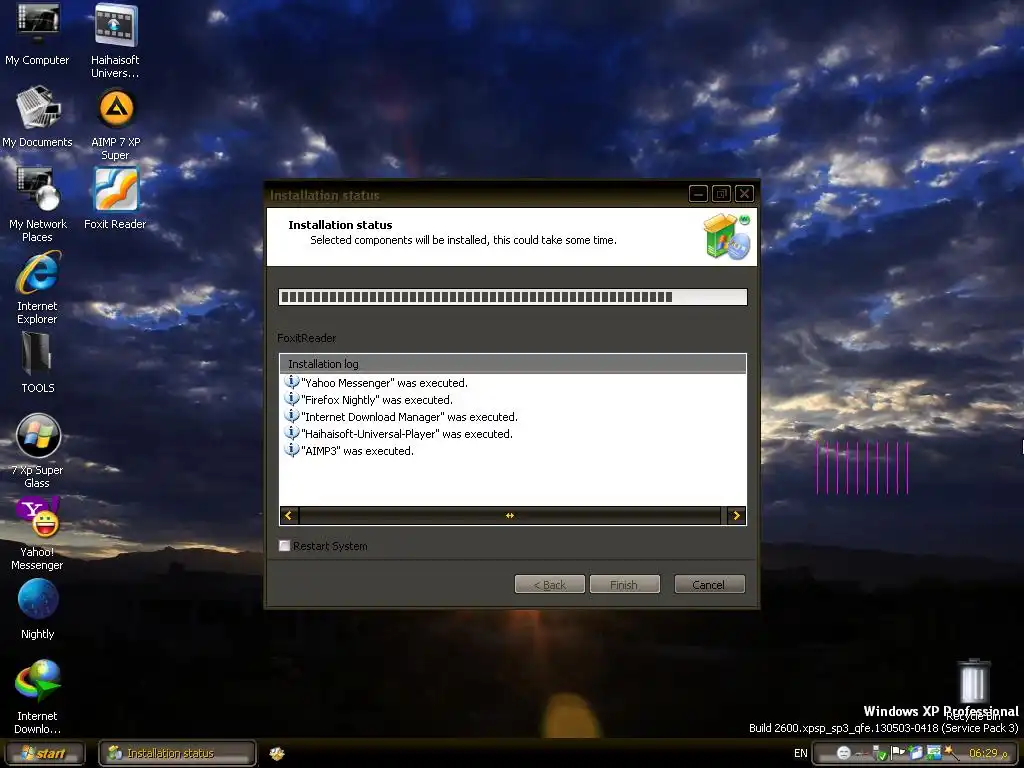The image size is (1024, 768).
Task: Open Haihaisoft Universal Player desktop icon
Action: (115, 40)
